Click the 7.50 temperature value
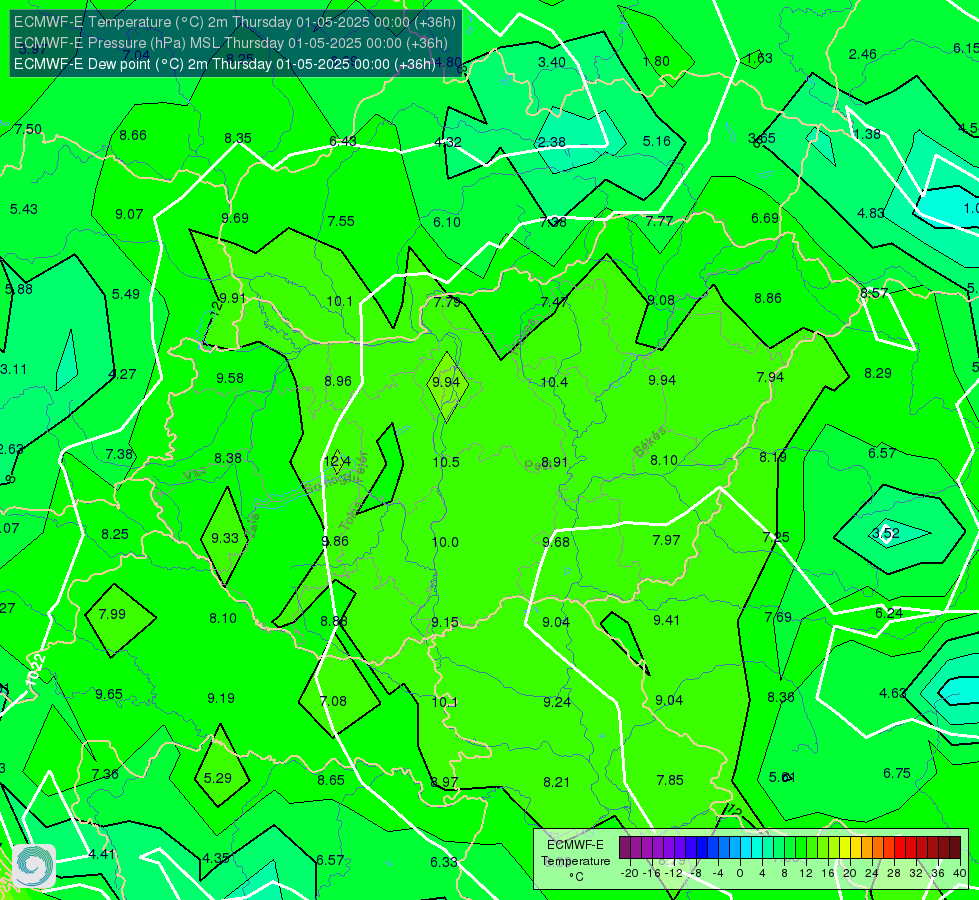The width and height of the screenshot is (979, 900). [28, 129]
